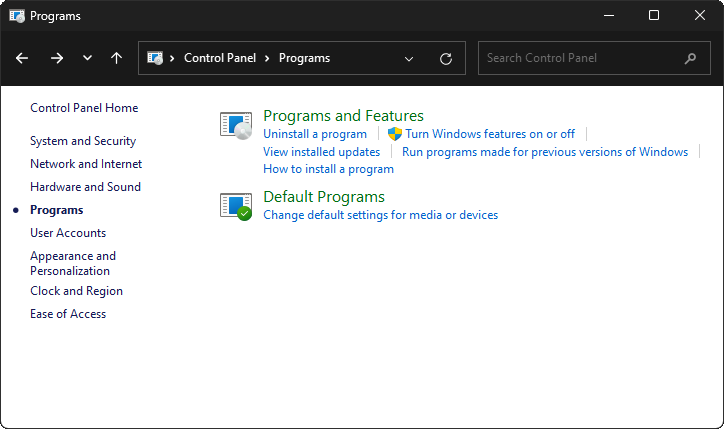Image resolution: width=725 pixels, height=430 pixels.
Task: Focus the Search Control Panel field
Action: click(594, 58)
